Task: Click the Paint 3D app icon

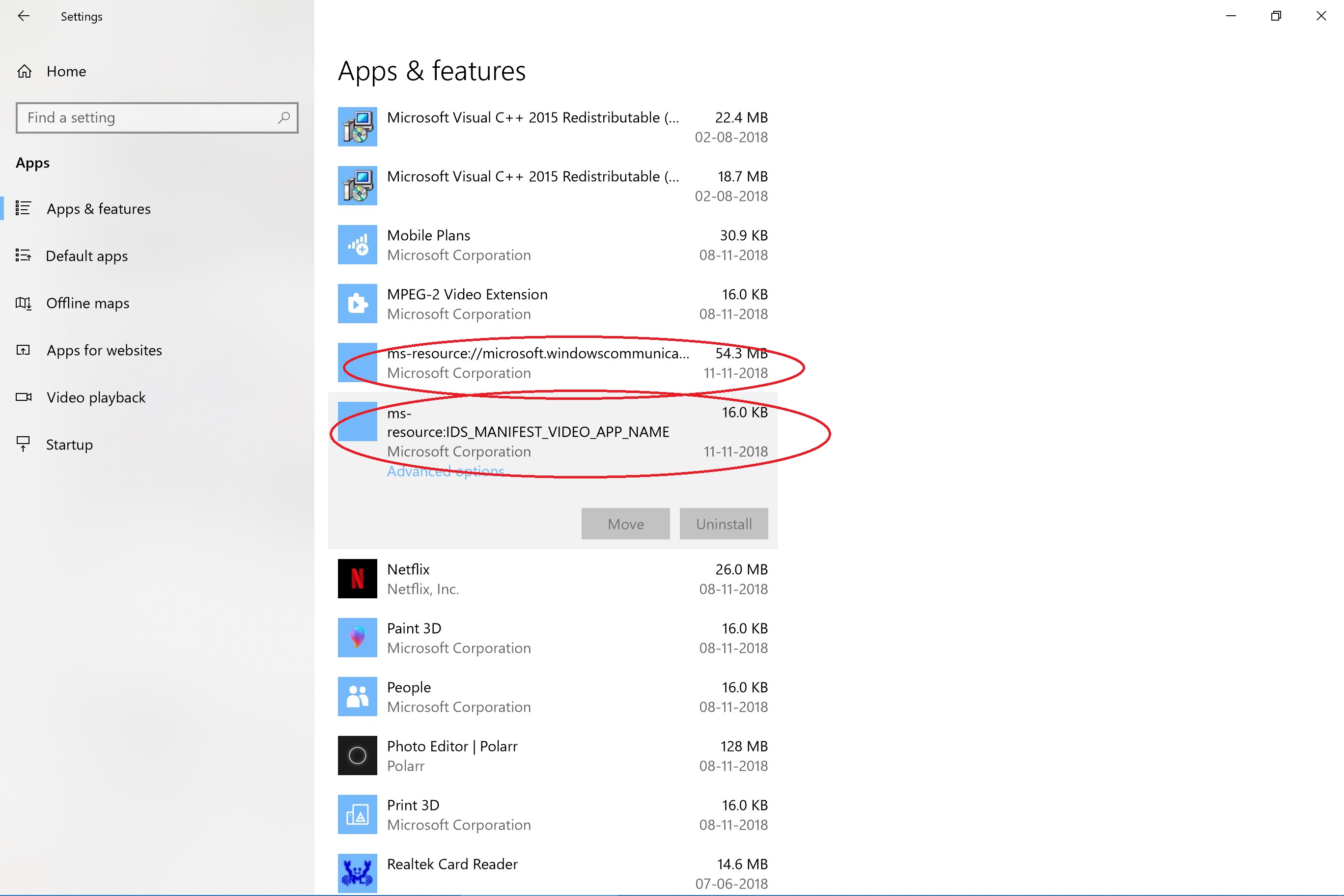Action: (357, 638)
